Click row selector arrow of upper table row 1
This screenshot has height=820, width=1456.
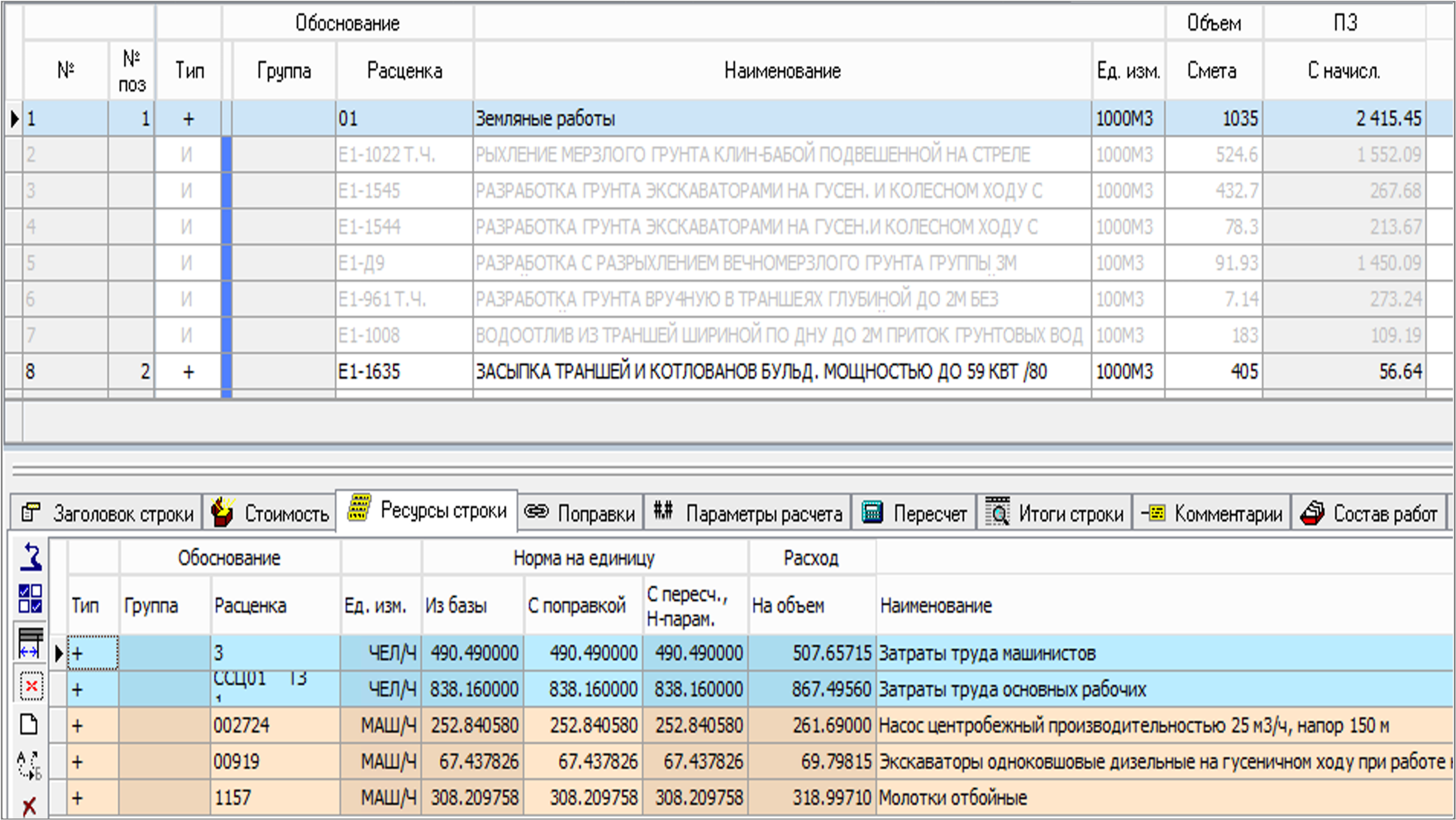[14, 119]
